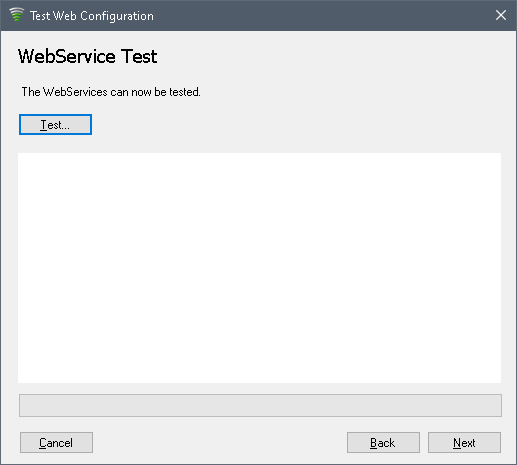This screenshot has width=517, height=465.
Task: Click the green signal app icon in title bar
Action: (16, 15)
